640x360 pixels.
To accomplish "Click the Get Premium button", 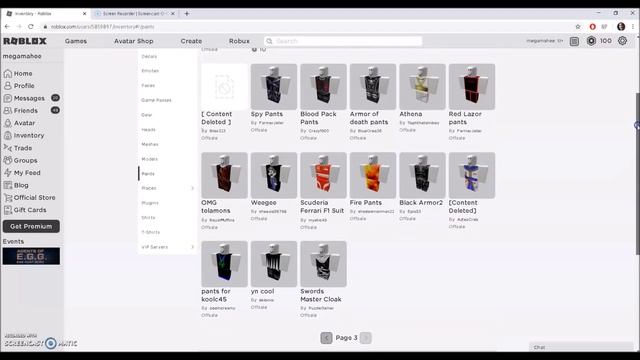I will (x=31, y=227).
